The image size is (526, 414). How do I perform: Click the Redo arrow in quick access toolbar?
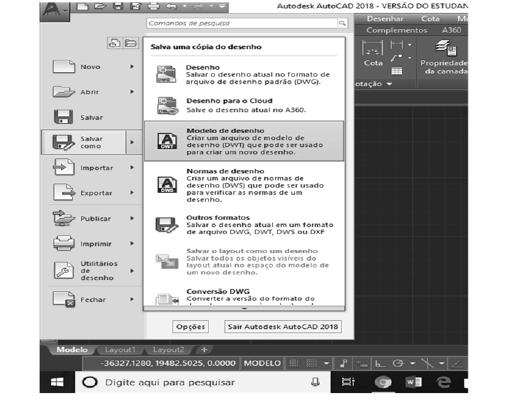coord(198,6)
